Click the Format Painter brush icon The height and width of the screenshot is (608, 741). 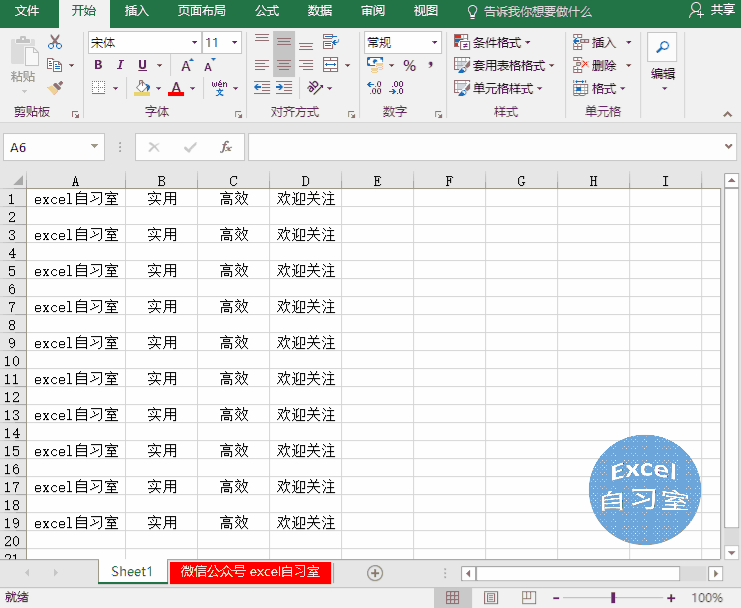click(x=55, y=88)
